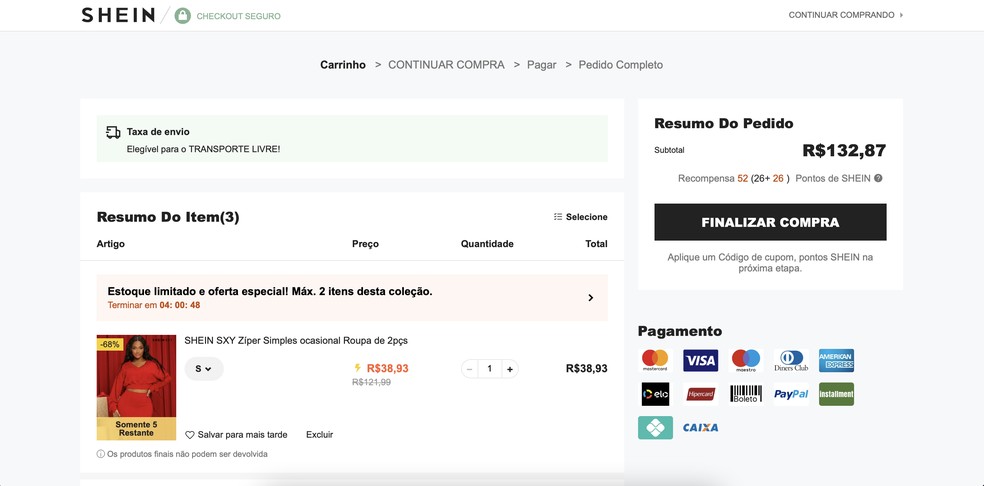The width and height of the screenshot is (984, 486).
Task: Go to the CONTINUAR COMPRA step
Action: (x=446, y=65)
